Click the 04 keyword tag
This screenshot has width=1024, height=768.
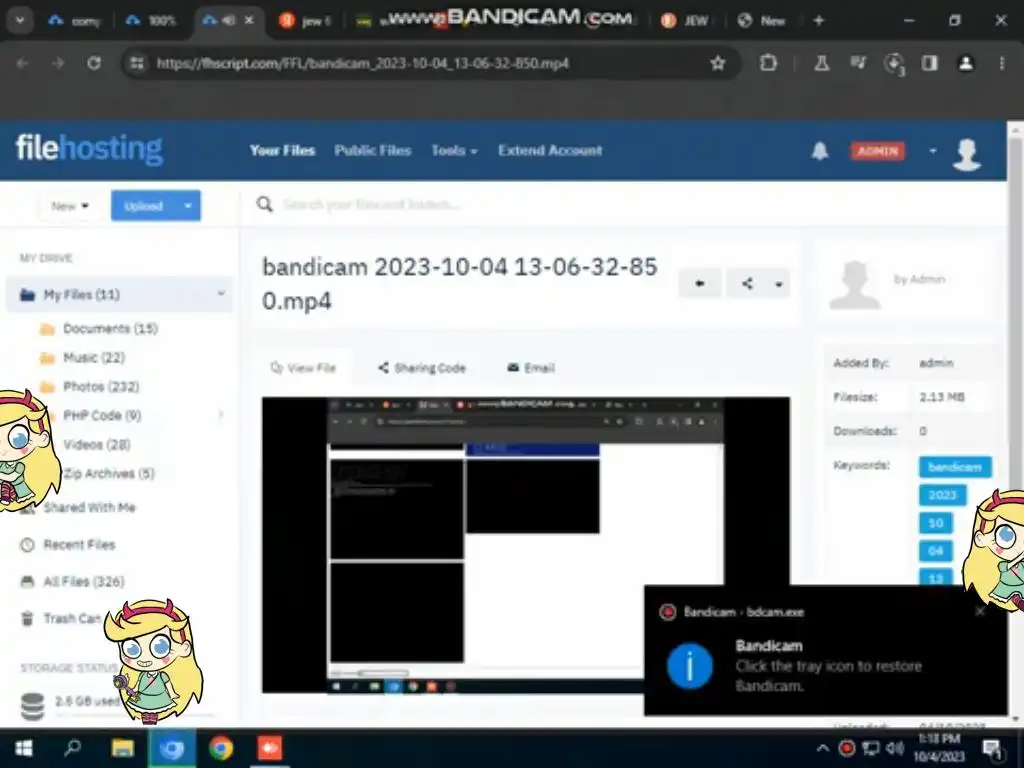pos(935,551)
